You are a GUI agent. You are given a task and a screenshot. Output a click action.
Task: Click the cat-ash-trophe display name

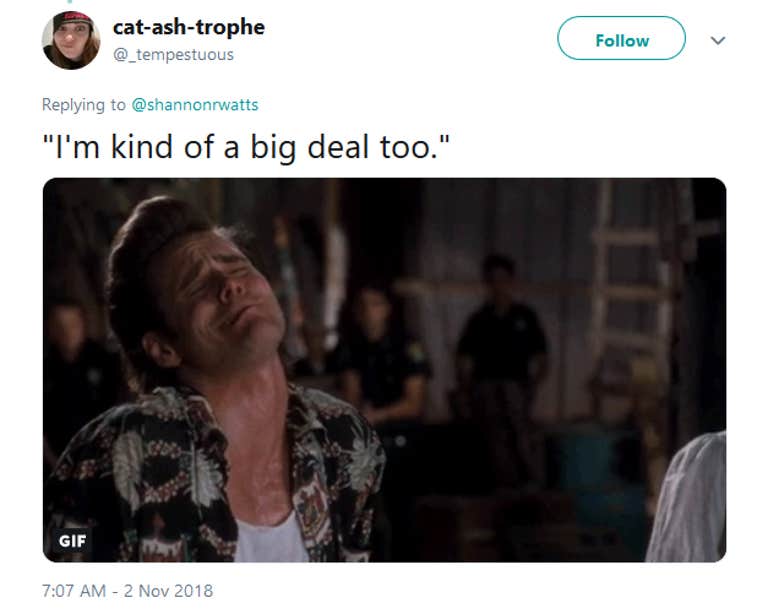tap(189, 27)
